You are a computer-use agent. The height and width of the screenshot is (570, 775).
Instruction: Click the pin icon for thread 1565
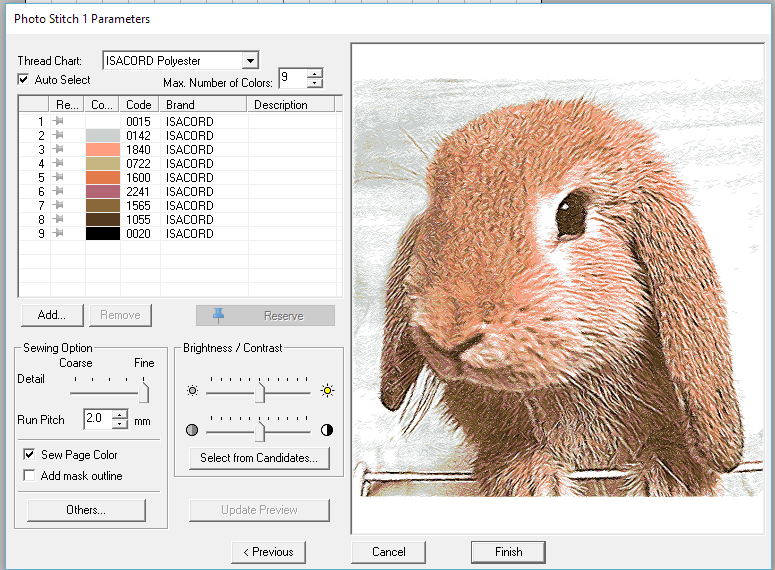[58, 206]
